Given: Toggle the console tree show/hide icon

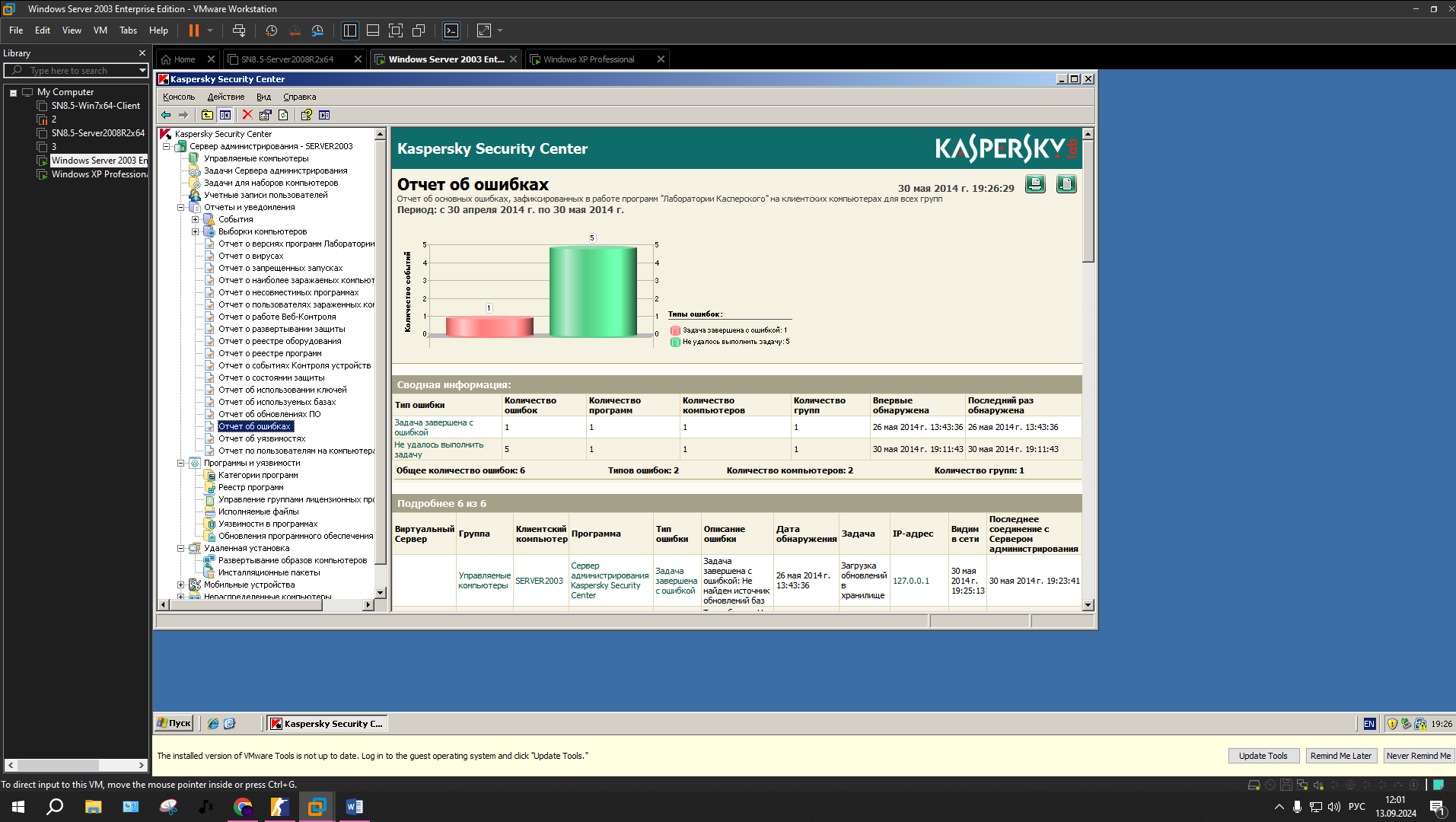Looking at the screenshot, I should [x=225, y=115].
